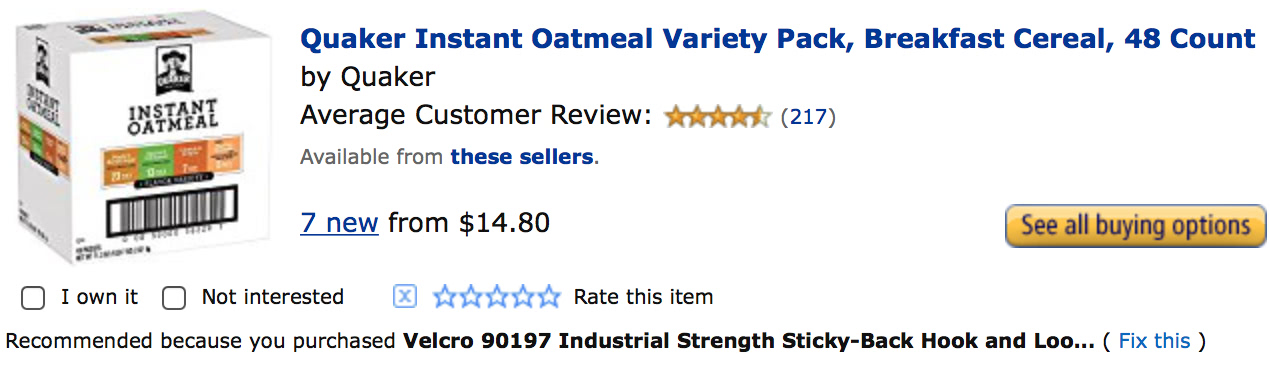
Task: Check the "I own it" checkbox
Action: pyautogui.click(x=33, y=298)
